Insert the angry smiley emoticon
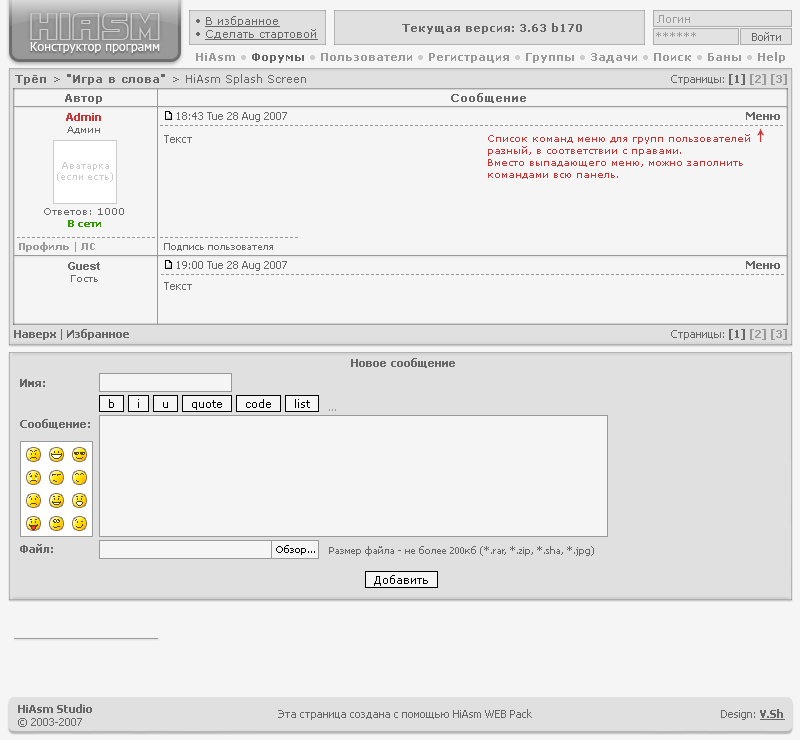The height and width of the screenshot is (740, 800). pos(34,455)
